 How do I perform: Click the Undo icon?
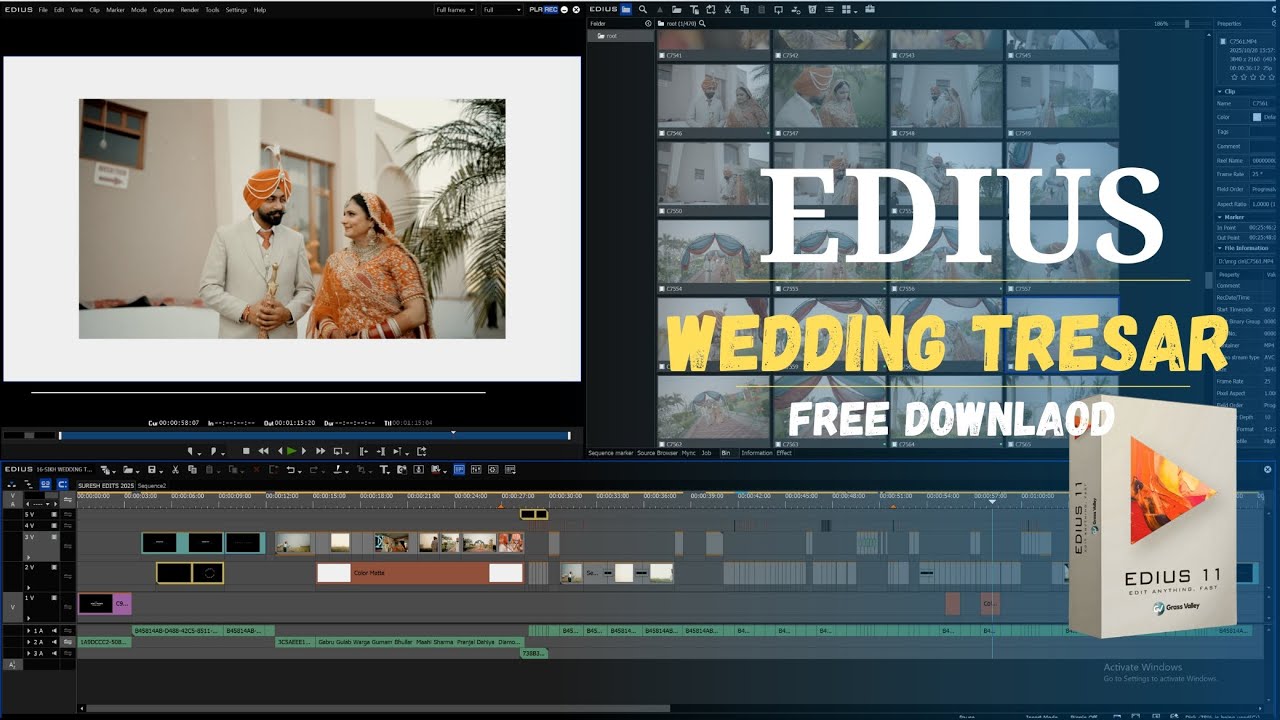click(290, 469)
